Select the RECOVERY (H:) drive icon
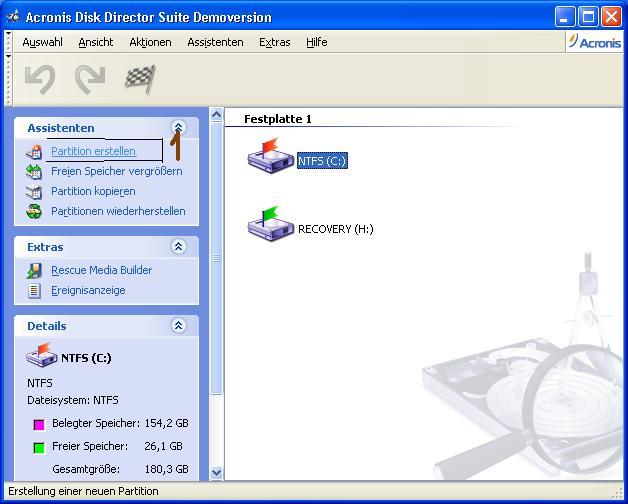Image resolution: width=628 pixels, height=504 pixels. point(270,224)
